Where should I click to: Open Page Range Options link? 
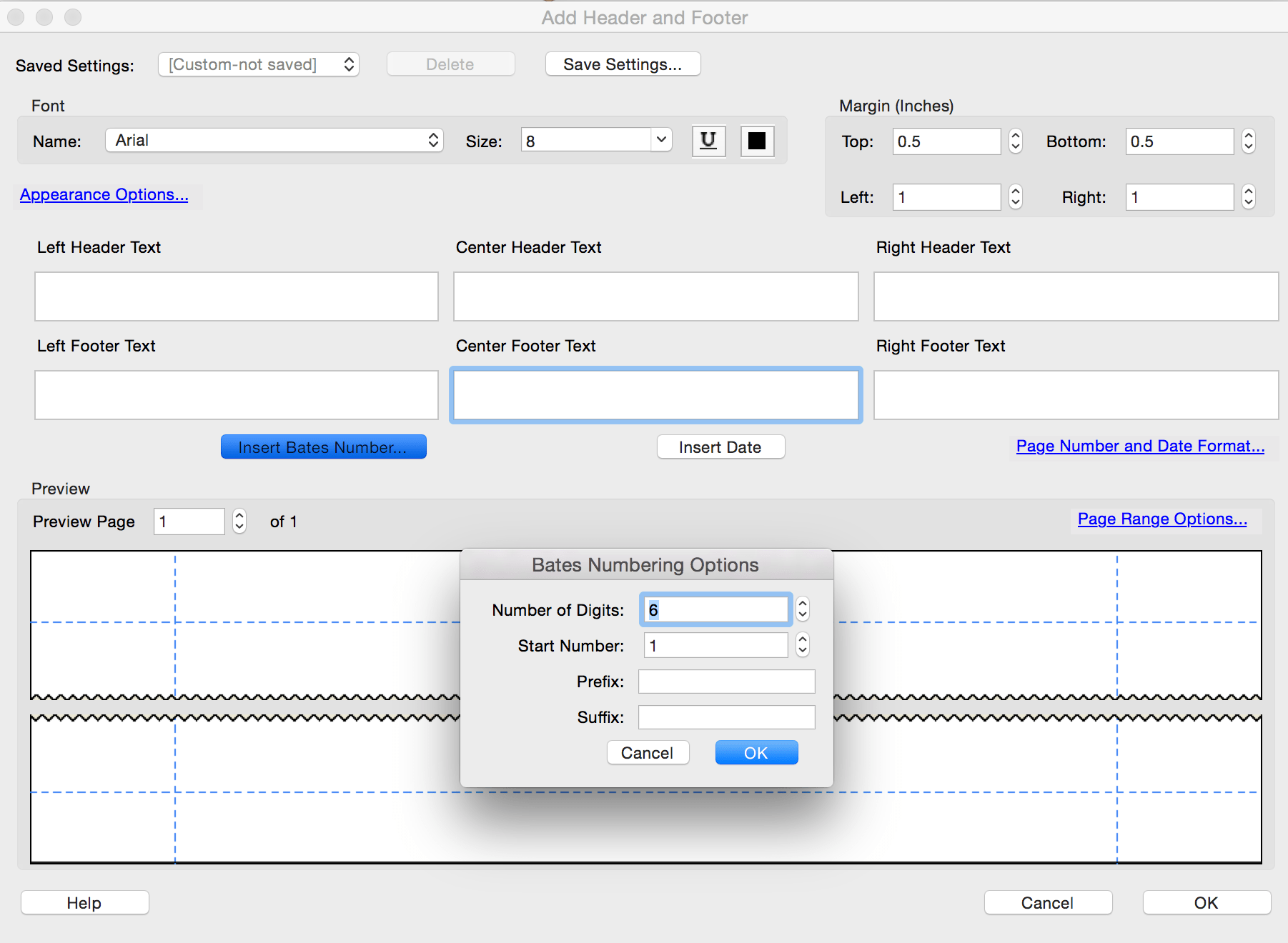1161,519
